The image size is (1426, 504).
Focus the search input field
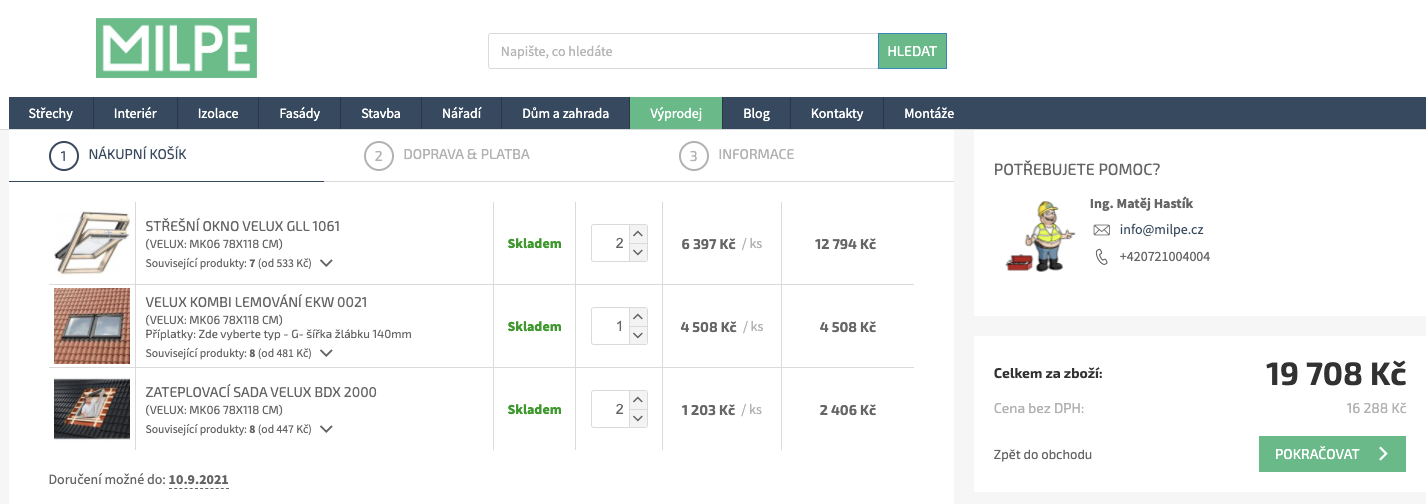[x=683, y=51]
